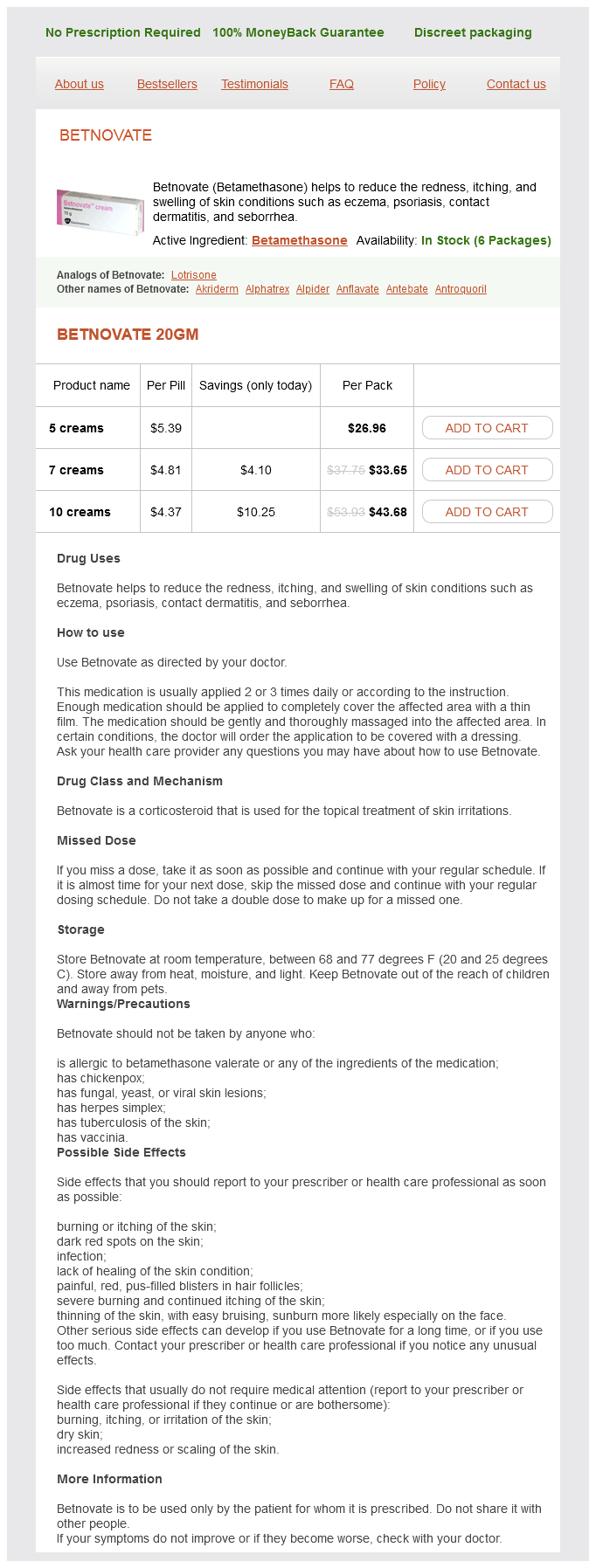Image resolution: width=596 pixels, height=1568 pixels.
Task: Add 10 creams pack to cart
Action: pyautogui.click(x=487, y=512)
